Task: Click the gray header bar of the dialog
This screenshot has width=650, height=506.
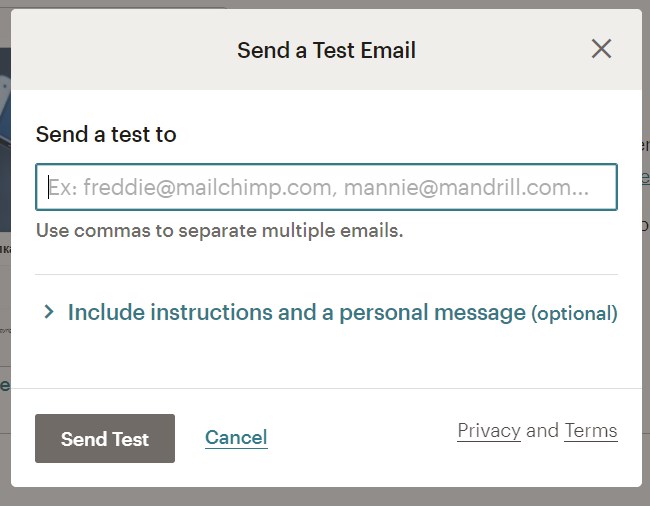Action: pos(130,50)
